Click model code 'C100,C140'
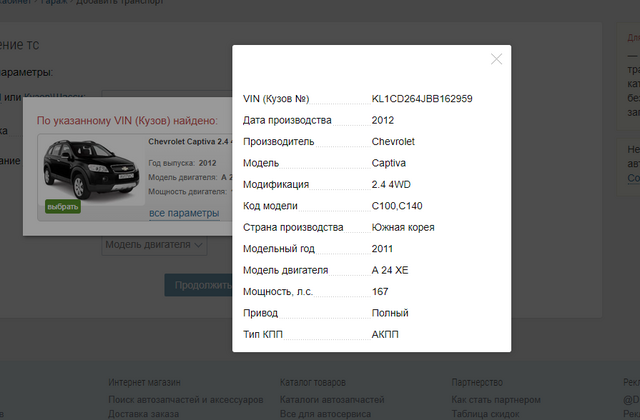This screenshot has height=420, width=640. click(397, 206)
